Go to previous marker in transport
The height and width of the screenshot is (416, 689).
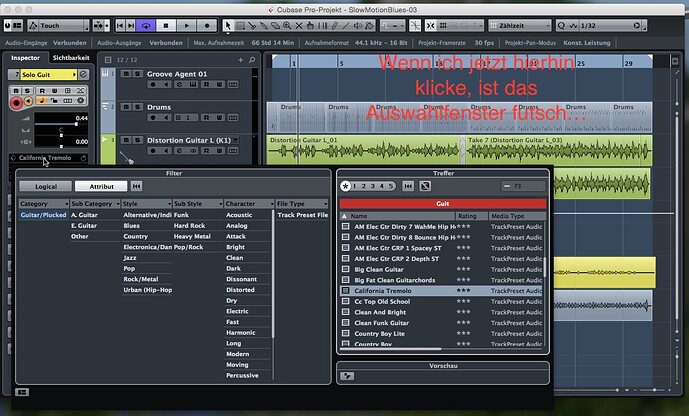120,25
